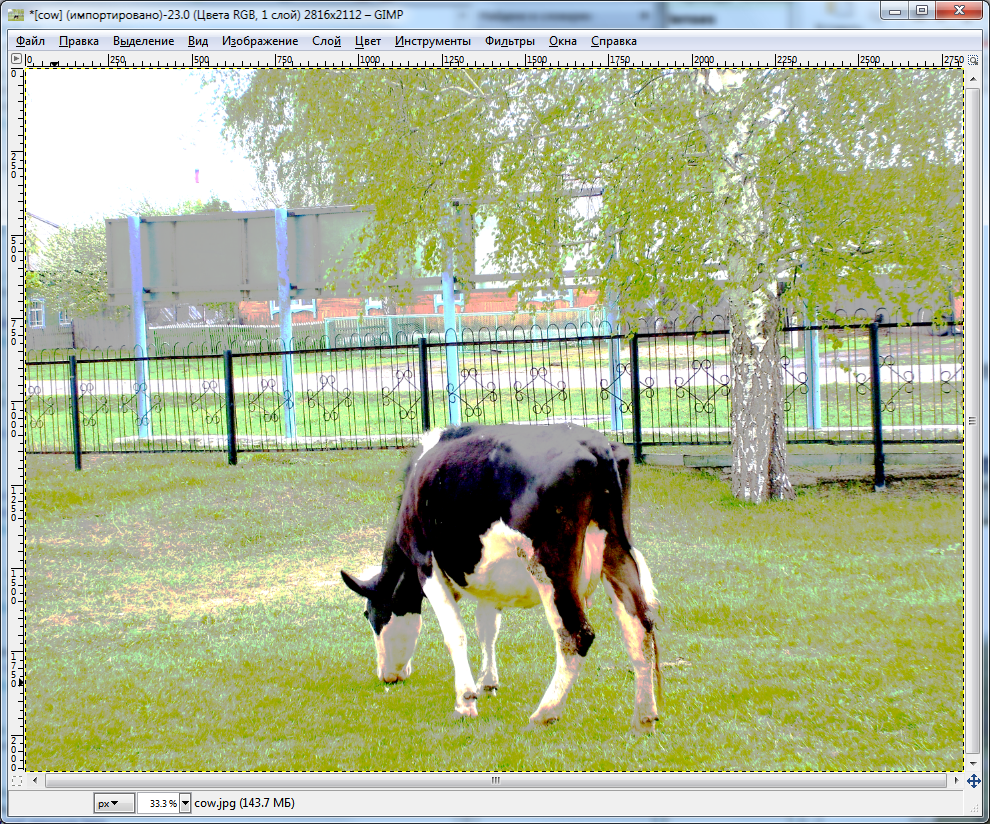Open the Инструменты menu

click(x=432, y=41)
